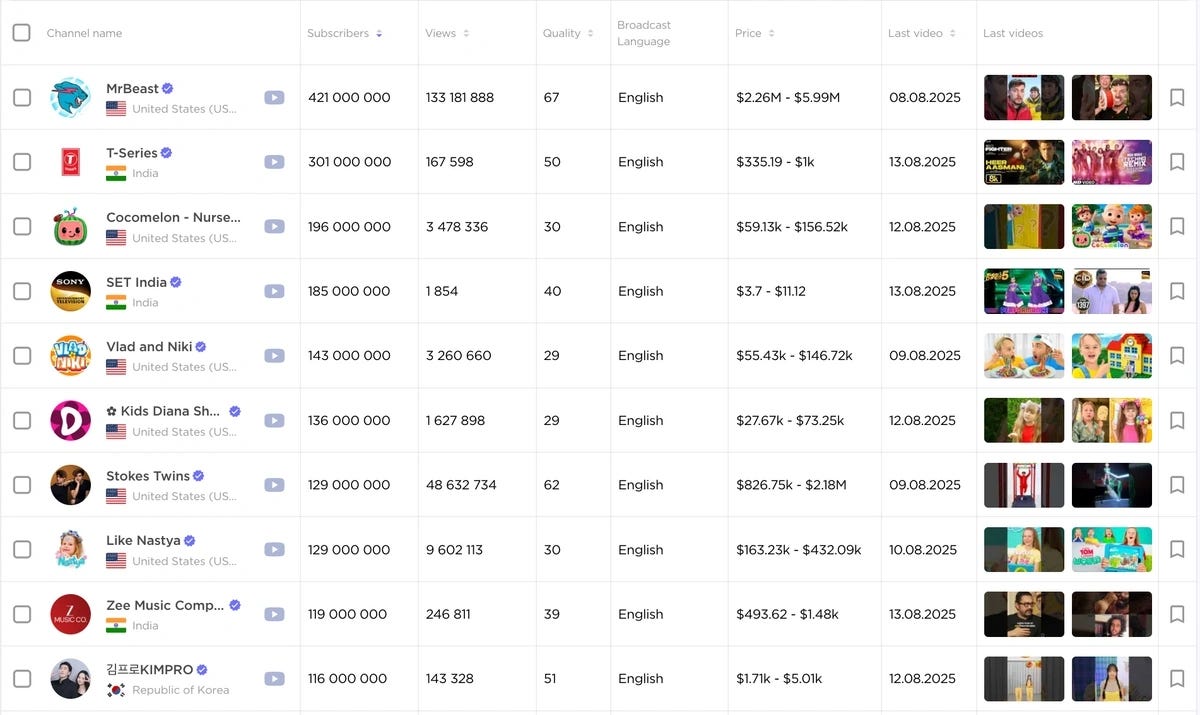
Task: Open YouTube icon in KIMPRO row
Action: pos(274,679)
